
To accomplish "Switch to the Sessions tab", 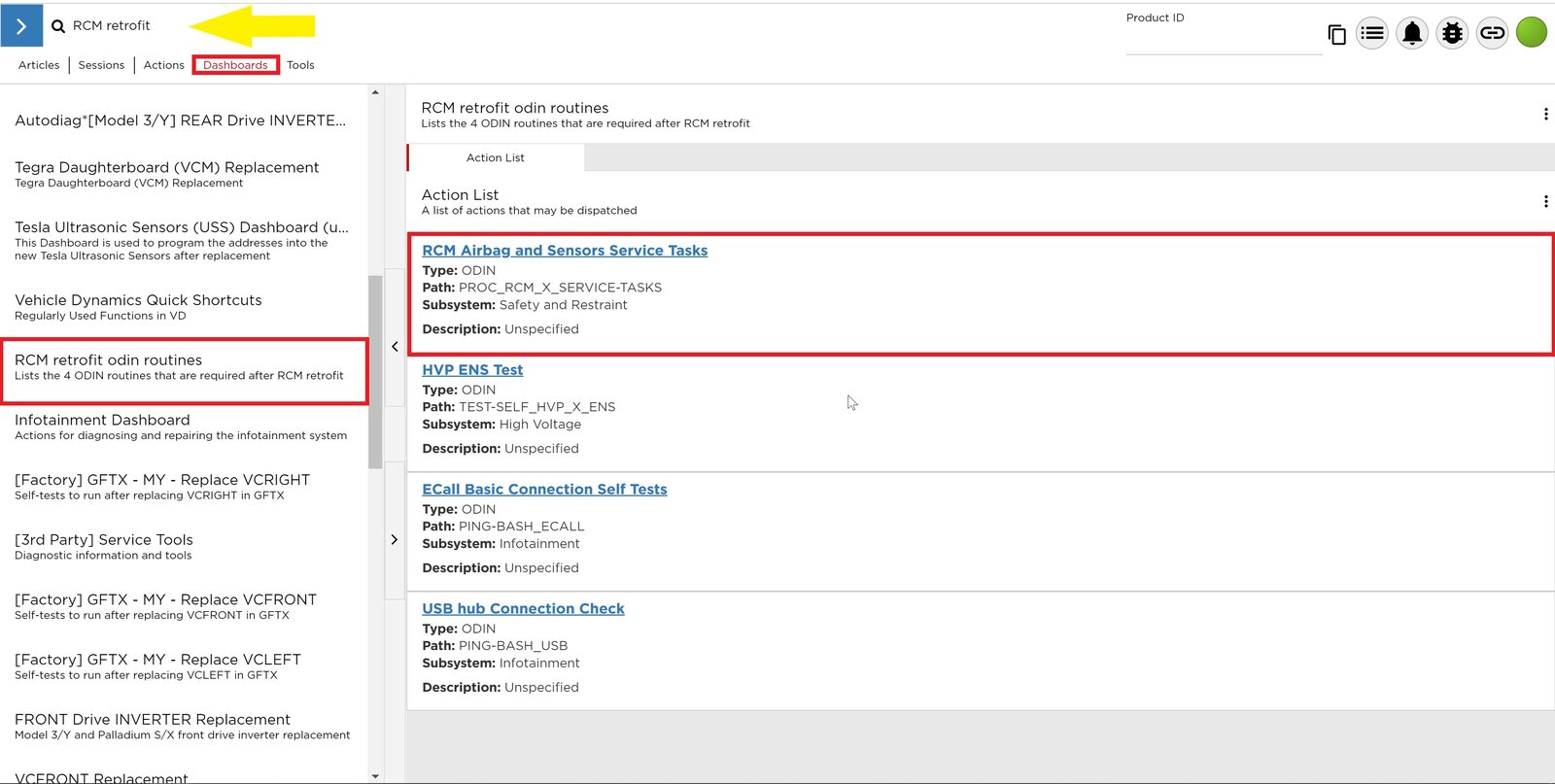I will (x=101, y=65).
